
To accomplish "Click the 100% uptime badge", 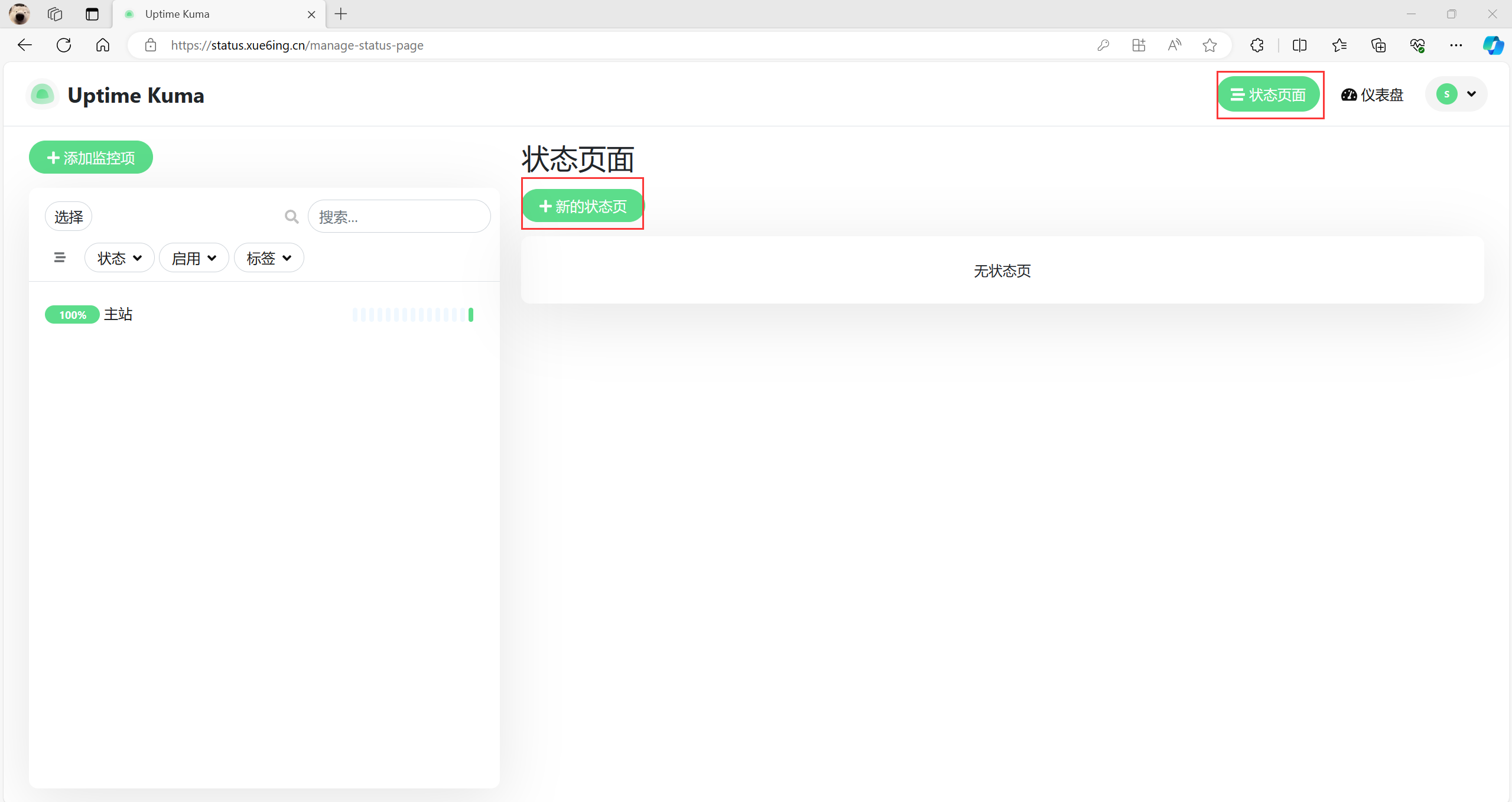I will click(x=72, y=315).
